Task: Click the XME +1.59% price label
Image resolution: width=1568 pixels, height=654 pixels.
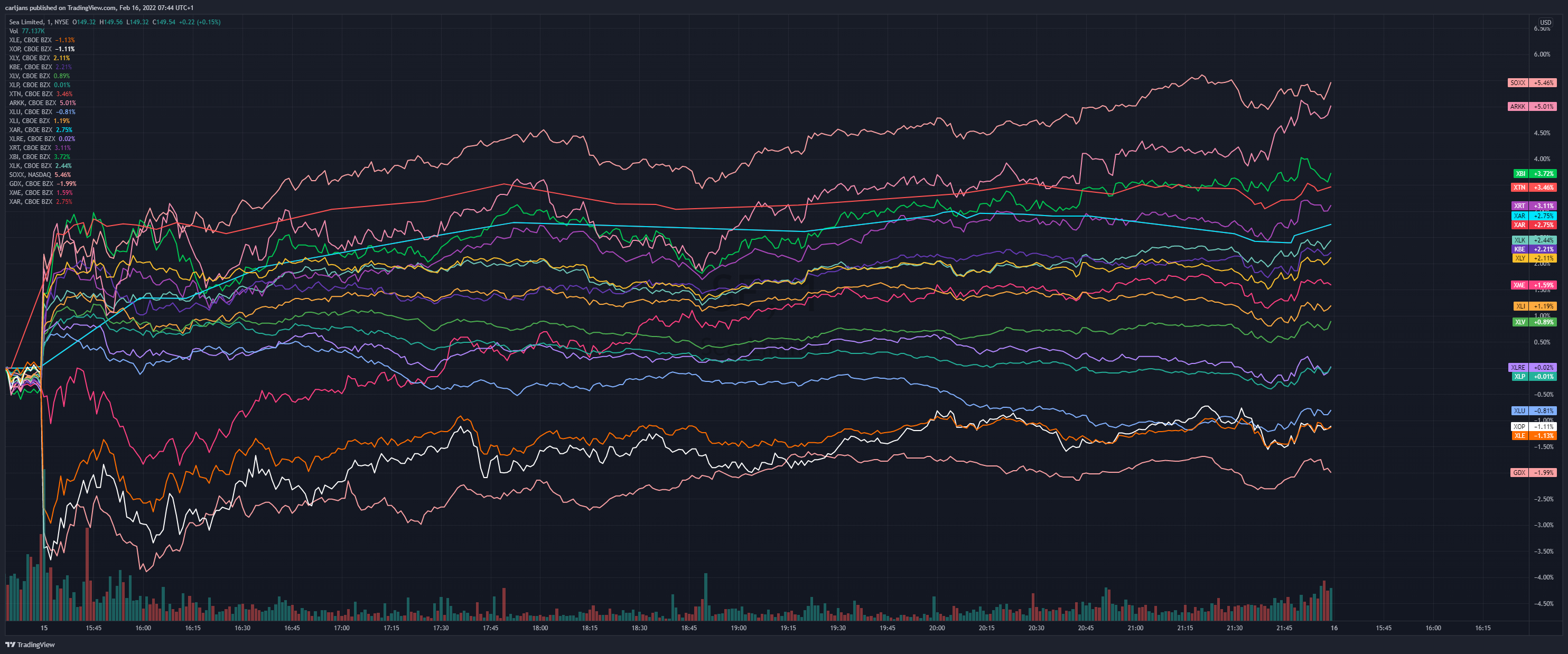Action: [x=1534, y=285]
